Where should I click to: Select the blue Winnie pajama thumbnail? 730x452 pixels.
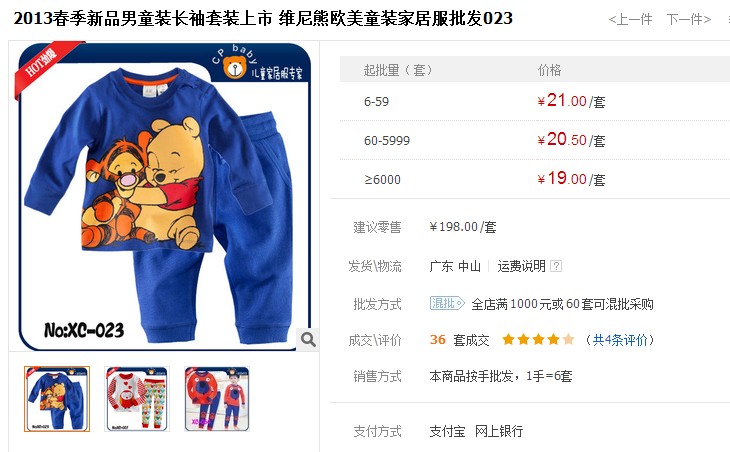coord(57,399)
